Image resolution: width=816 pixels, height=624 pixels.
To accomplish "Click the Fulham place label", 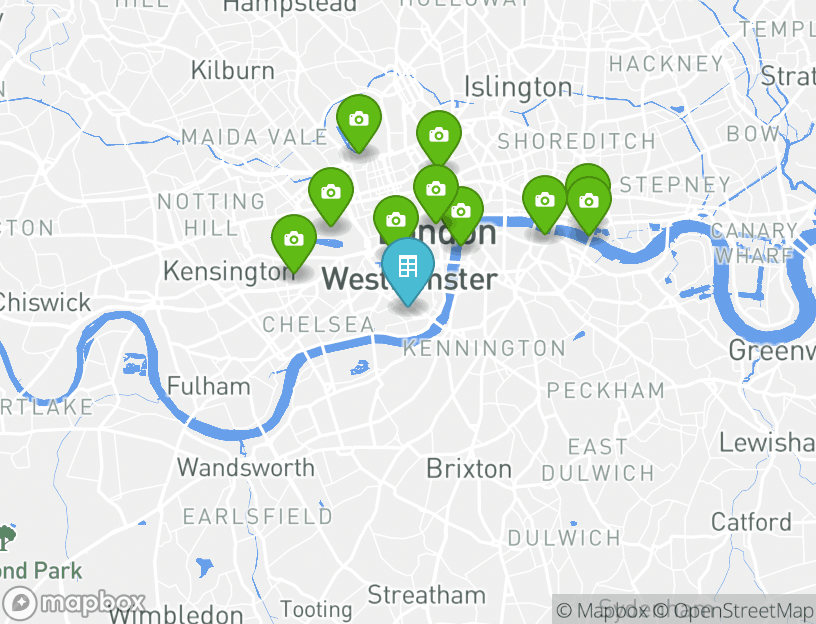I will click(x=209, y=387).
